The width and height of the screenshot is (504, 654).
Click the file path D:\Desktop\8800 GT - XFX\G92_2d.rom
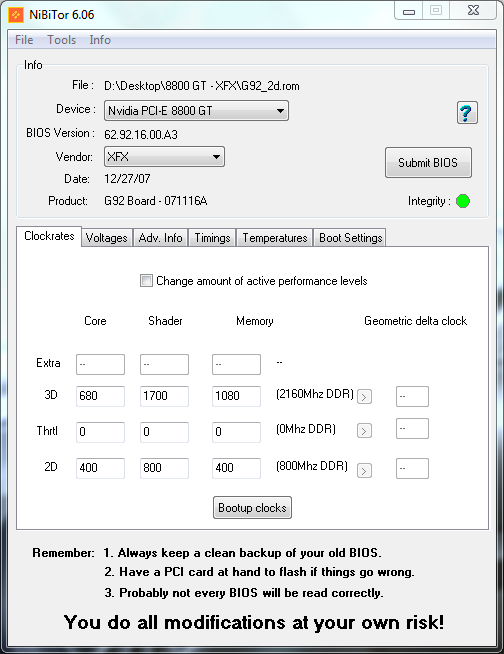coord(202,86)
